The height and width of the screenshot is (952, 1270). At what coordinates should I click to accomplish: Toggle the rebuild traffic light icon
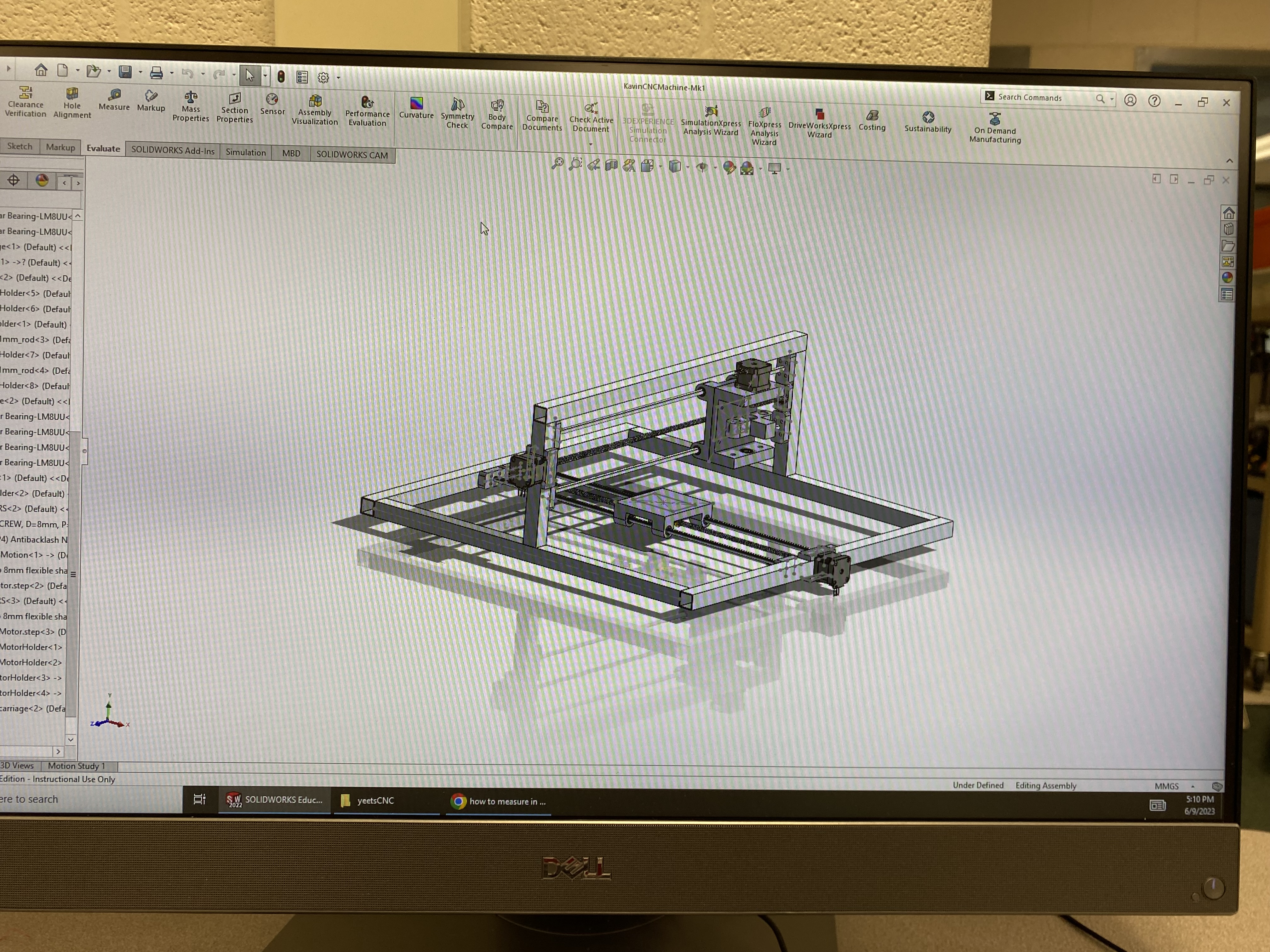click(x=281, y=76)
